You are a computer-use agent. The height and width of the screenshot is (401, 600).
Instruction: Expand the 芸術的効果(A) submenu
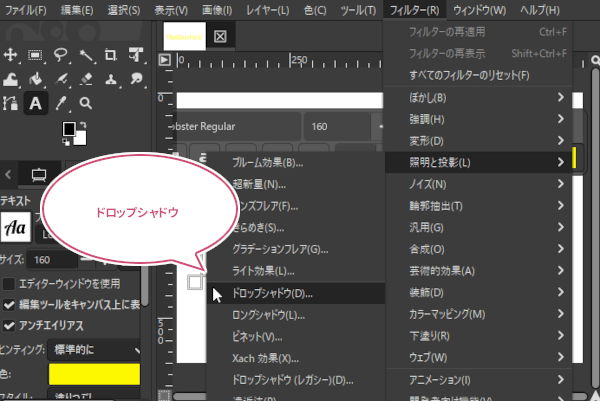click(x=478, y=271)
